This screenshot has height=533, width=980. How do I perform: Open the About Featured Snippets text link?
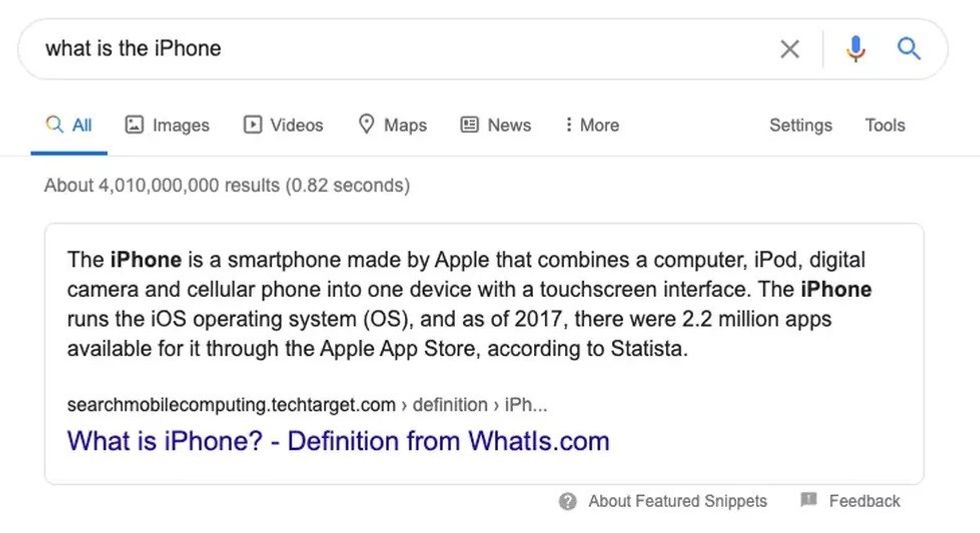point(677,502)
